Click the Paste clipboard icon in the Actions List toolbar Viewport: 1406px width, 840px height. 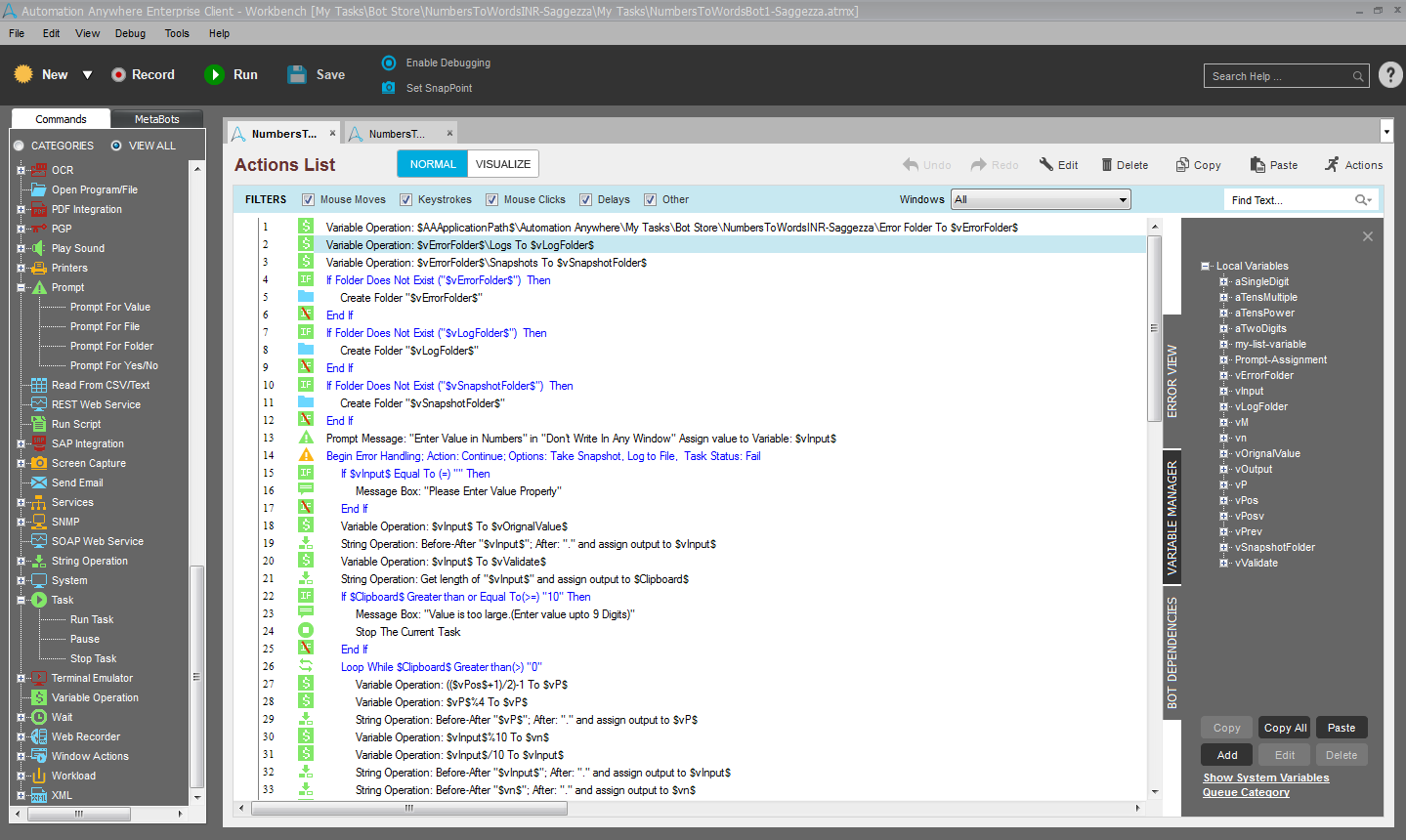tap(1257, 165)
